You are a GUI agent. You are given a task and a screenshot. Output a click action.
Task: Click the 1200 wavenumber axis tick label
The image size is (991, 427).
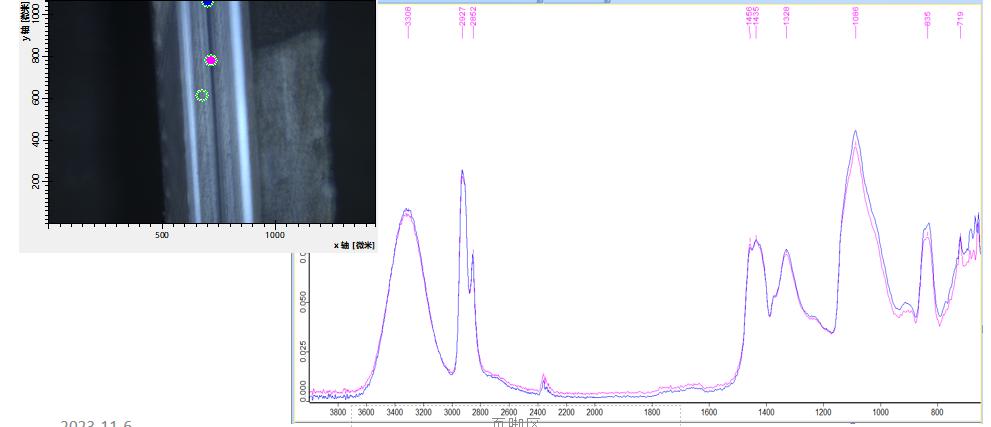pyautogui.click(x=823, y=412)
